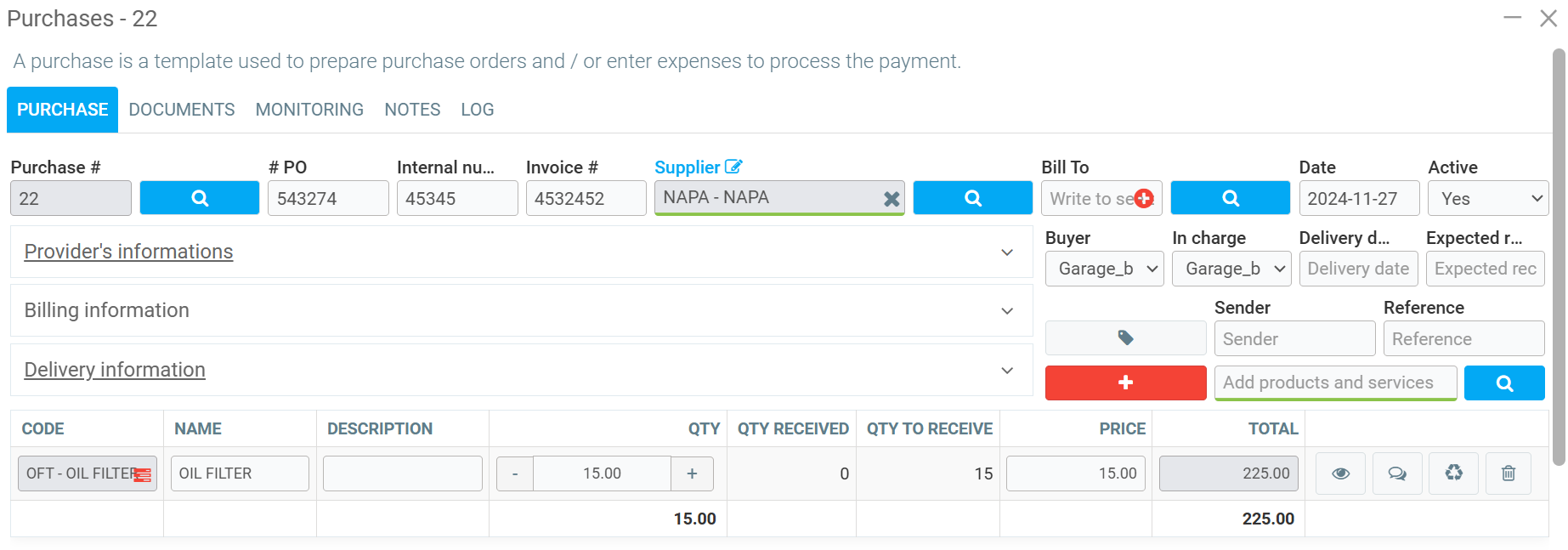The width and height of the screenshot is (1568, 550).
Task: Clear the NAPA supplier with the X icon
Action: tap(891, 199)
